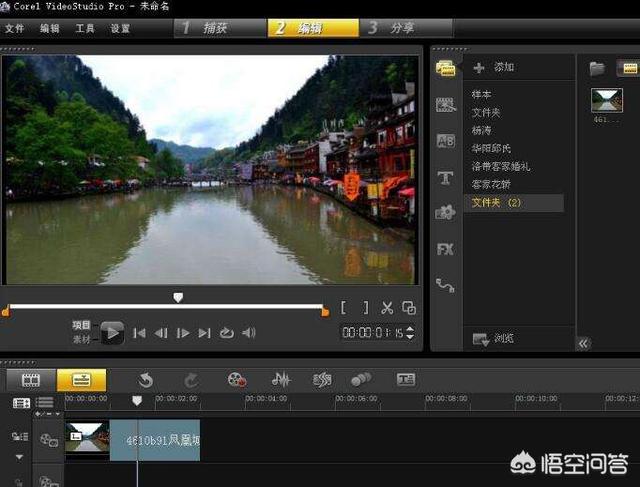This screenshot has height=487, width=640.
Task: Open the motion tracking icon
Action: 361,380
